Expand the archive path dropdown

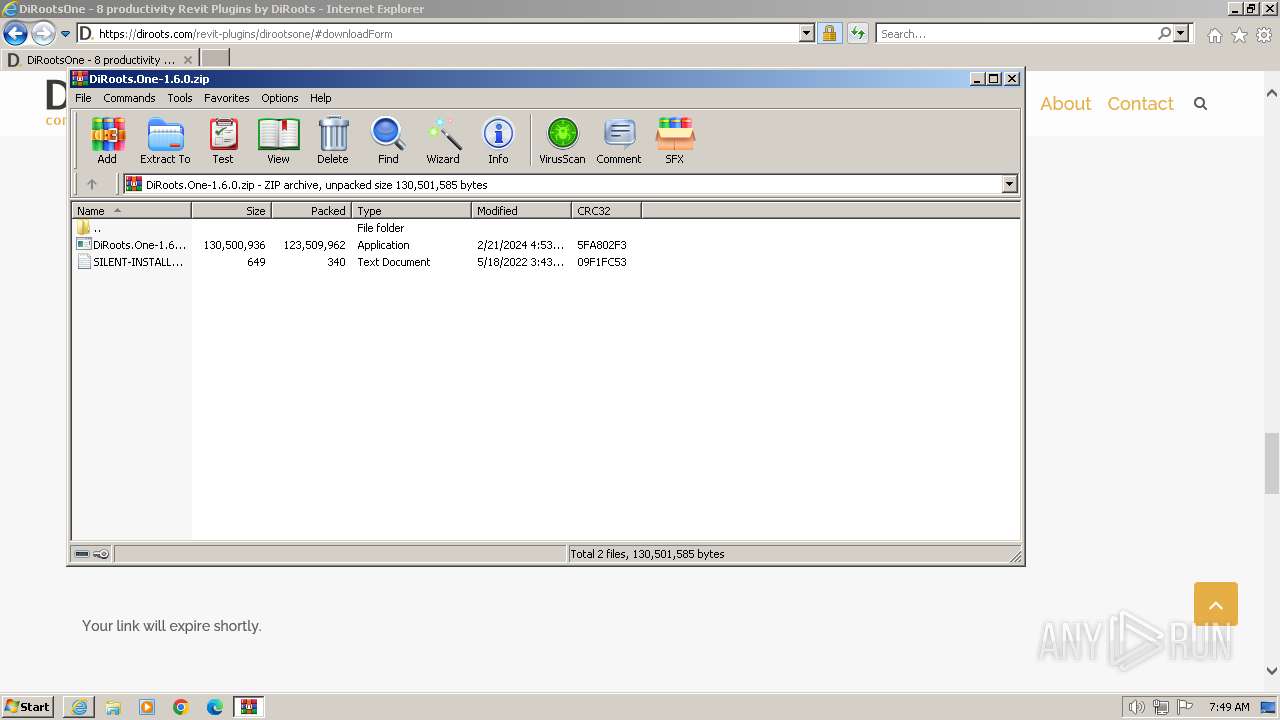[1009, 184]
